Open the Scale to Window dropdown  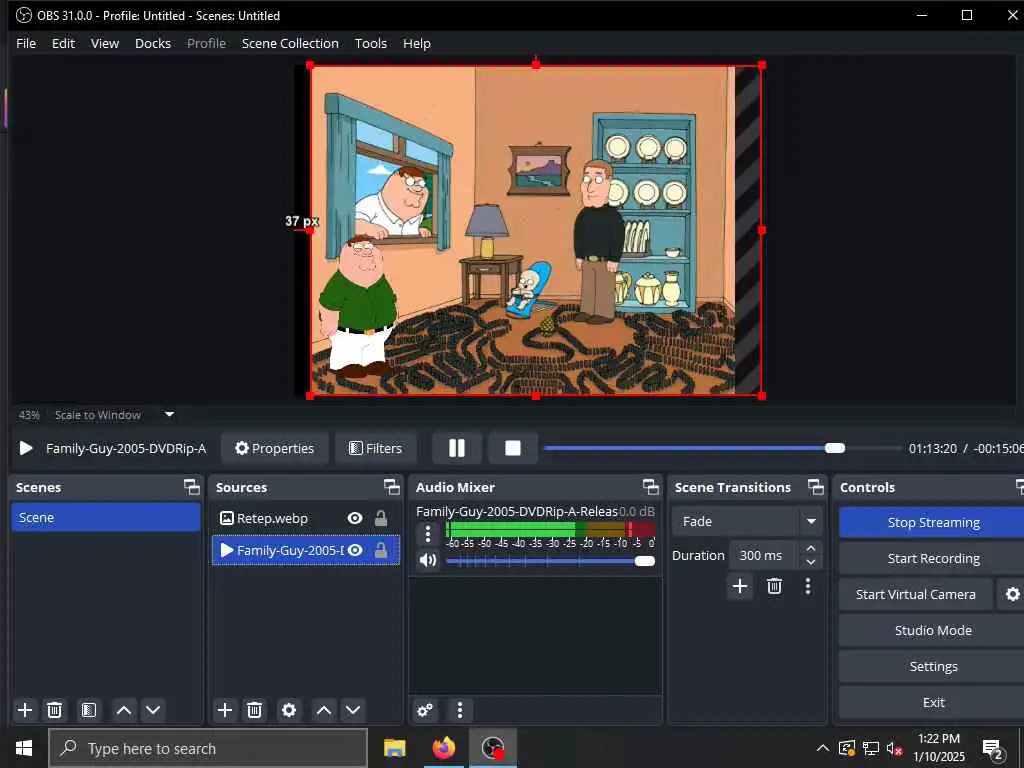pyautogui.click(x=114, y=415)
